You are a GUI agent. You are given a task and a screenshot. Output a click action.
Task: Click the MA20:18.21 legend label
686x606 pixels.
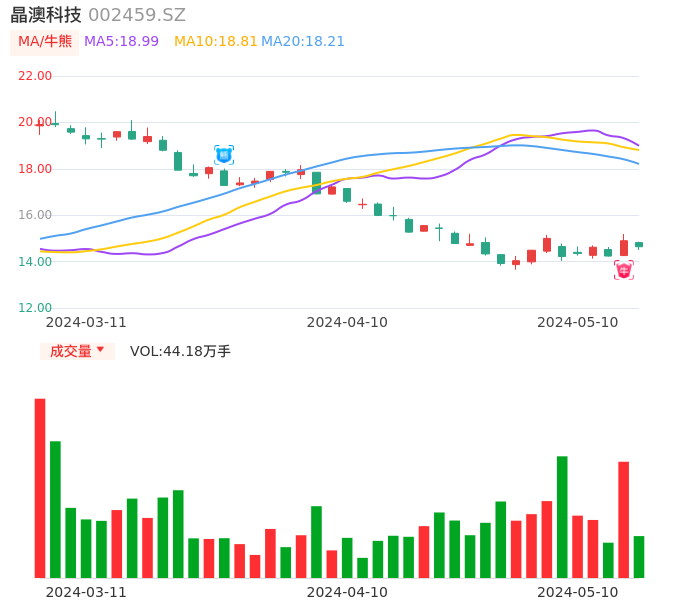tap(303, 42)
